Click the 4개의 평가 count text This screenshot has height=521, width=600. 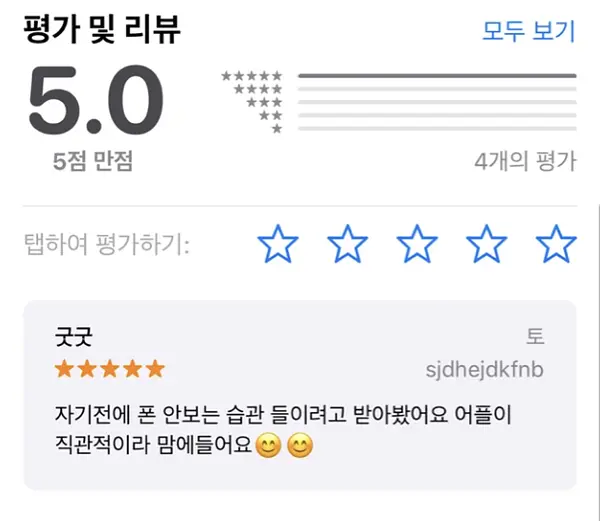tap(525, 161)
